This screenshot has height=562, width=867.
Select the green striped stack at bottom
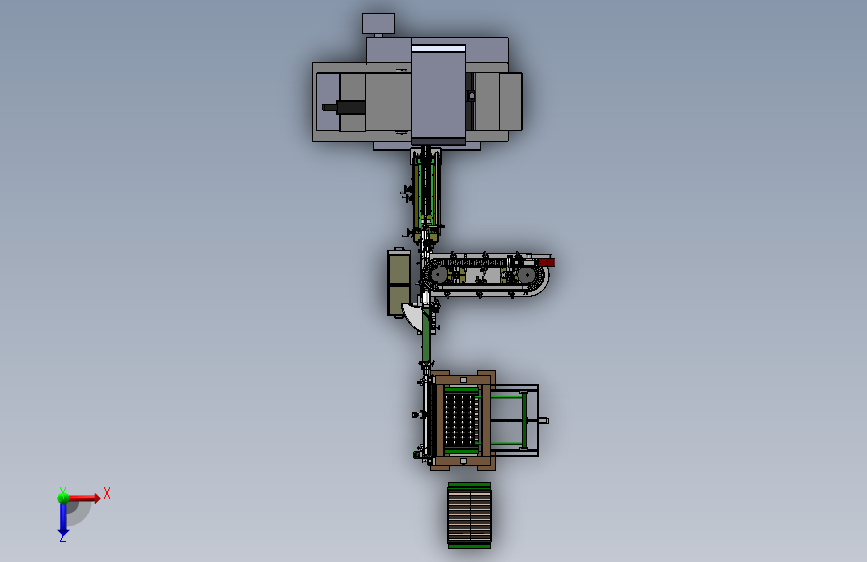pos(469,516)
